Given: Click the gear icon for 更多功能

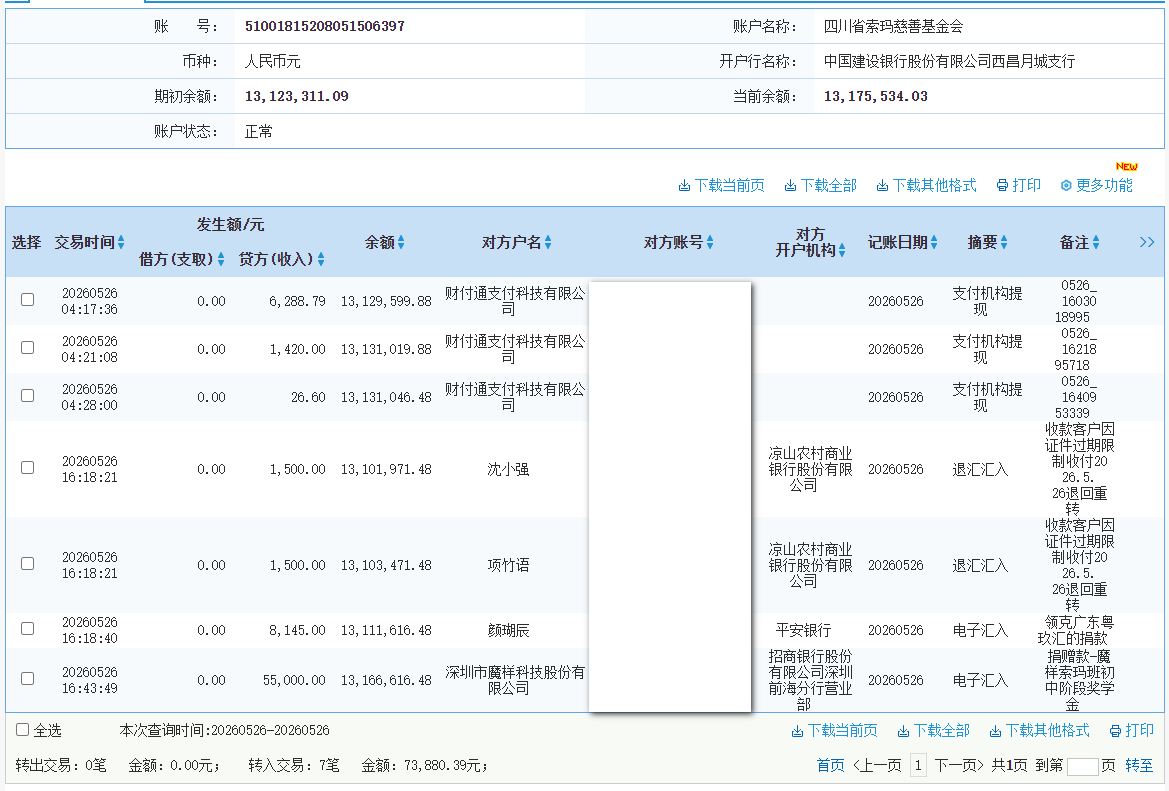Looking at the screenshot, I should 1066,186.
